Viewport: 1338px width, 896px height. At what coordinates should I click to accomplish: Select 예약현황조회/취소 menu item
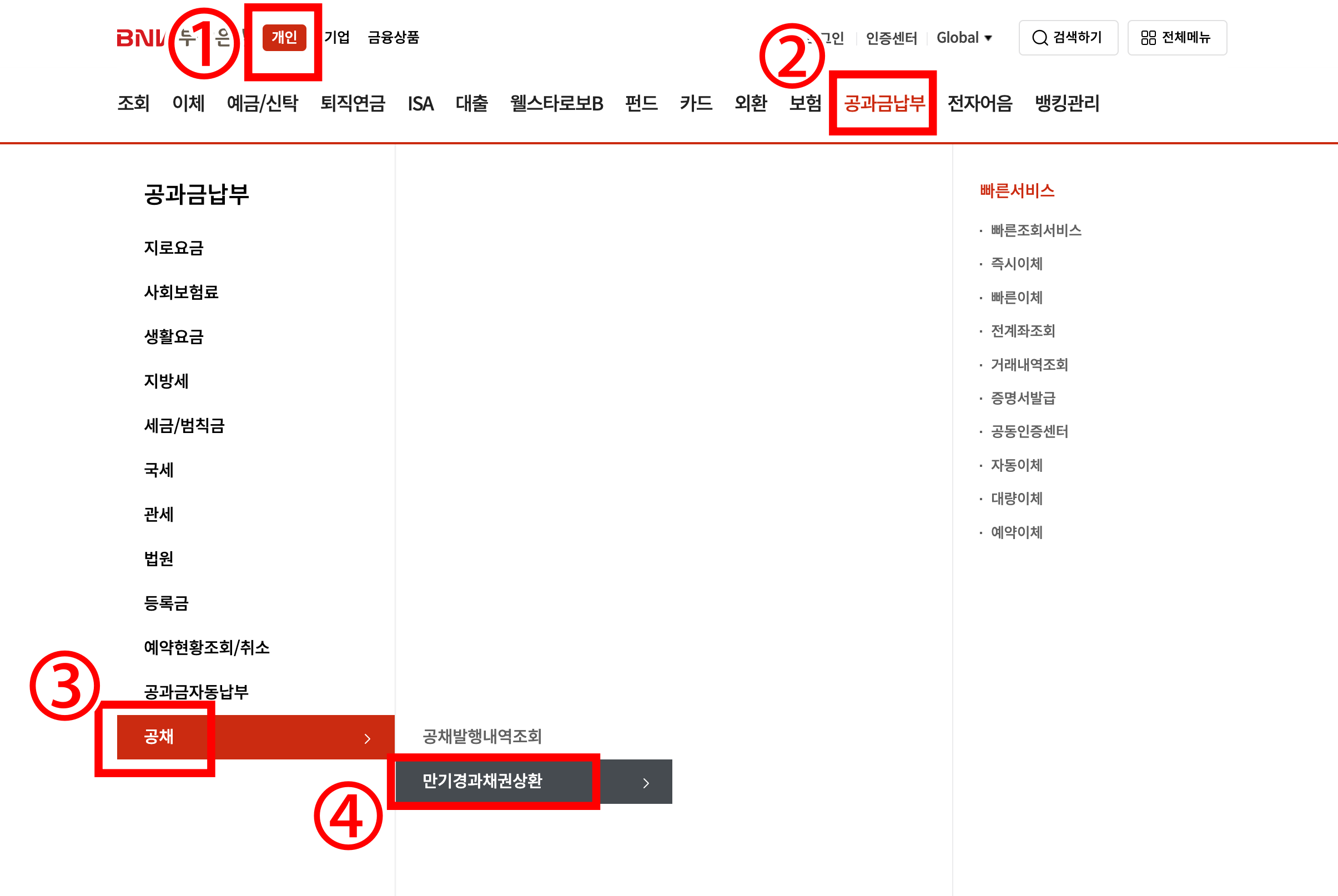(x=206, y=647)
